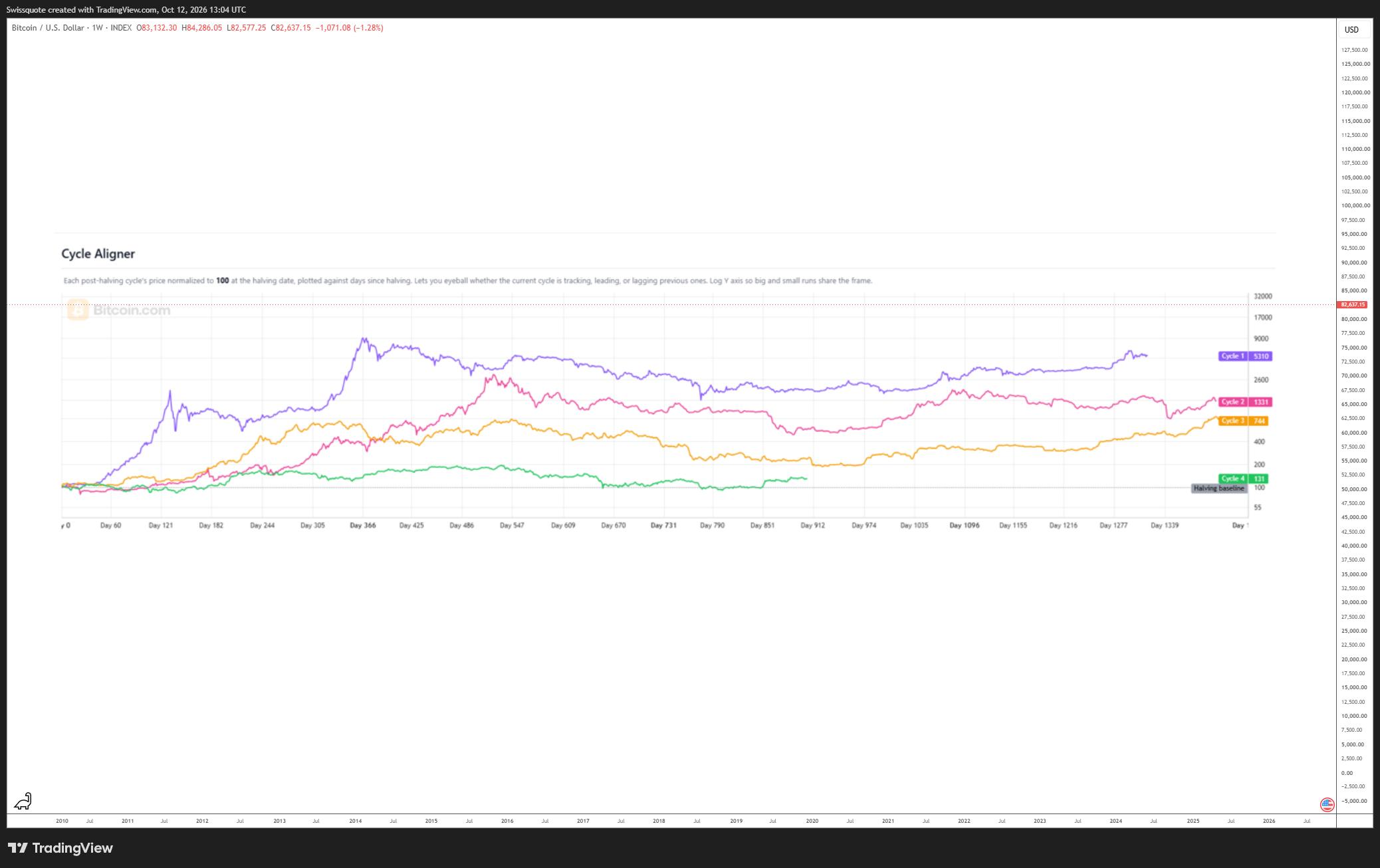
Task: Click the Swissquote created with TradingView caption
Action: (x=126, y=10)
